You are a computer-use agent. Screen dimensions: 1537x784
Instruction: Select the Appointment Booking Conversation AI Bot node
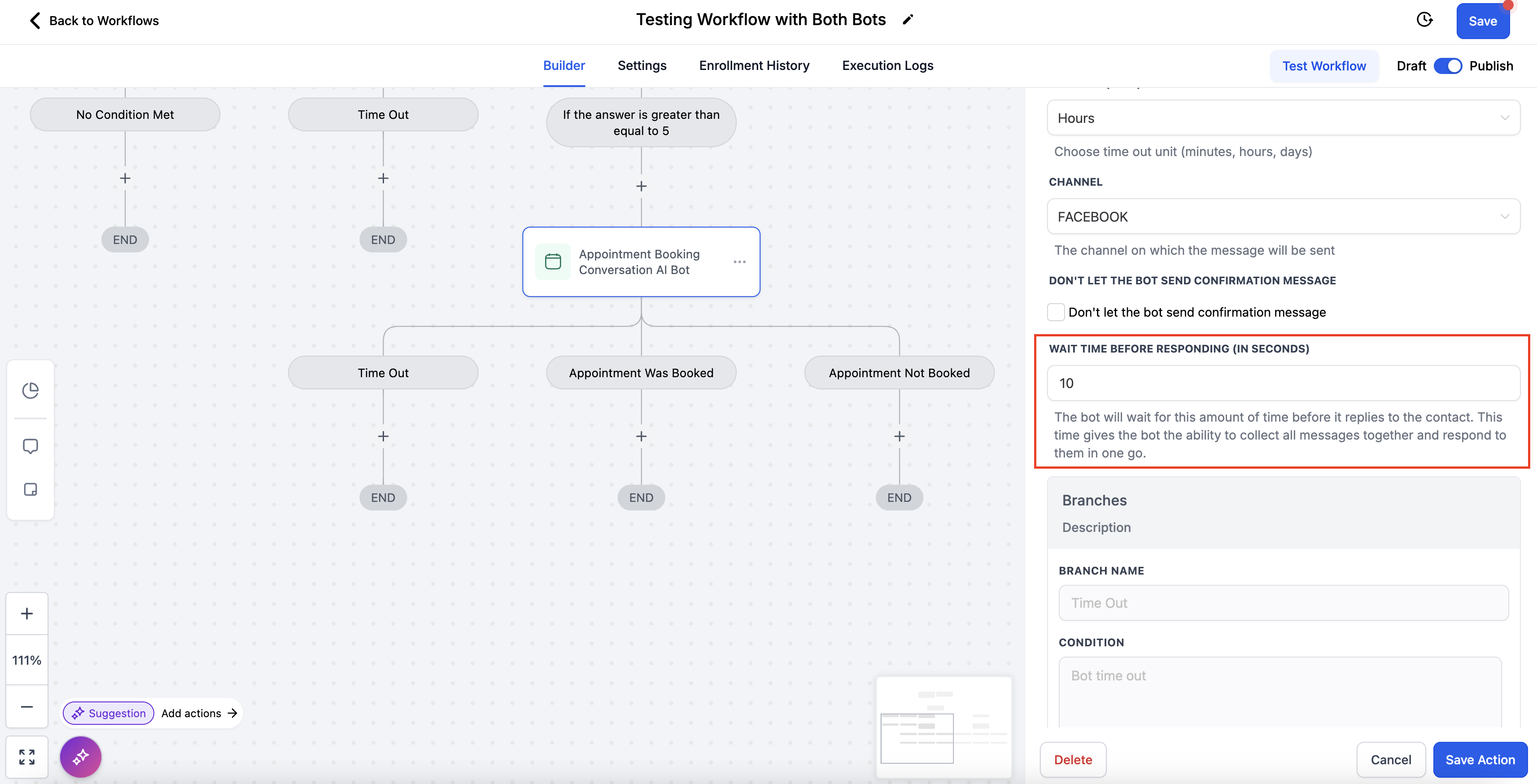[642, 262]
